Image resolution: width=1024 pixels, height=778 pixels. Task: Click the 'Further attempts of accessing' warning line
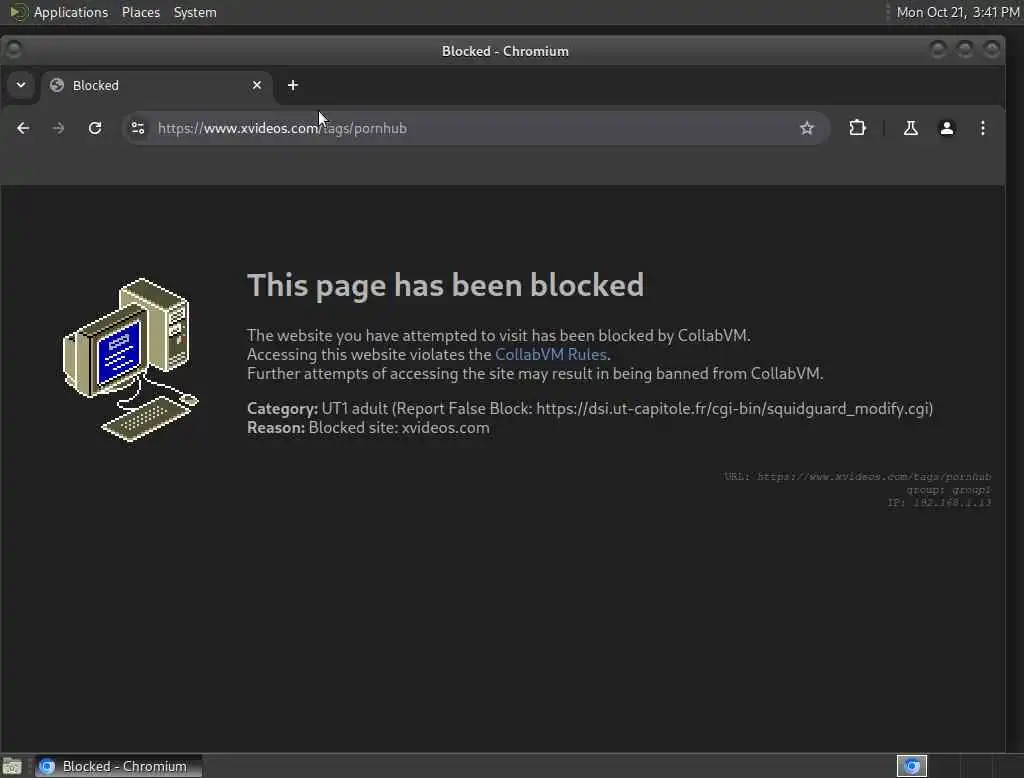point(535,374)
